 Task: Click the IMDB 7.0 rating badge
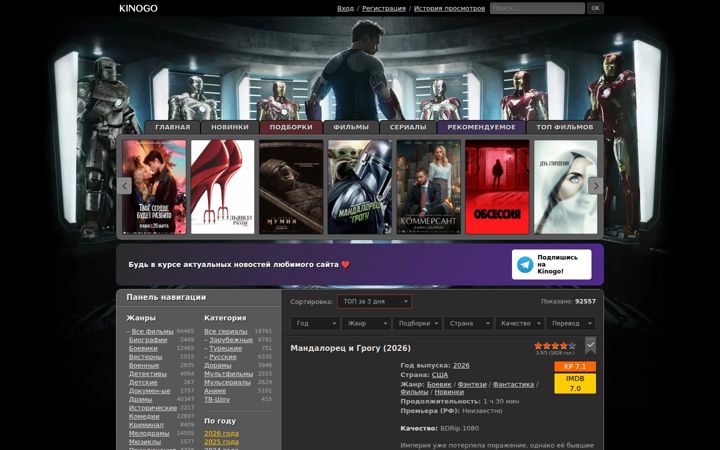(x=575, y=383)
